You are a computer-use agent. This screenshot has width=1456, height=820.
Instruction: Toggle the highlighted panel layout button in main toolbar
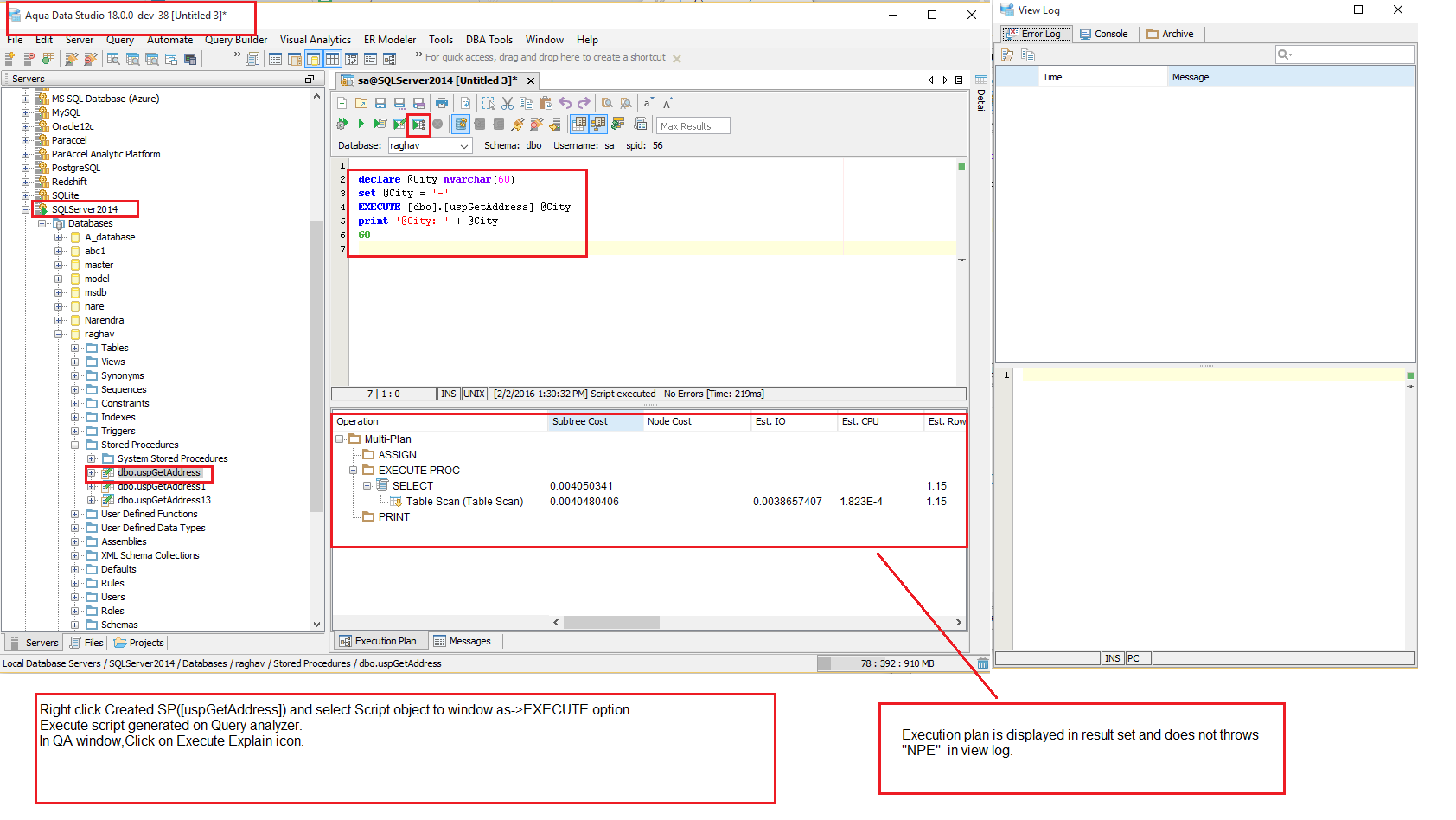[313, 59]
